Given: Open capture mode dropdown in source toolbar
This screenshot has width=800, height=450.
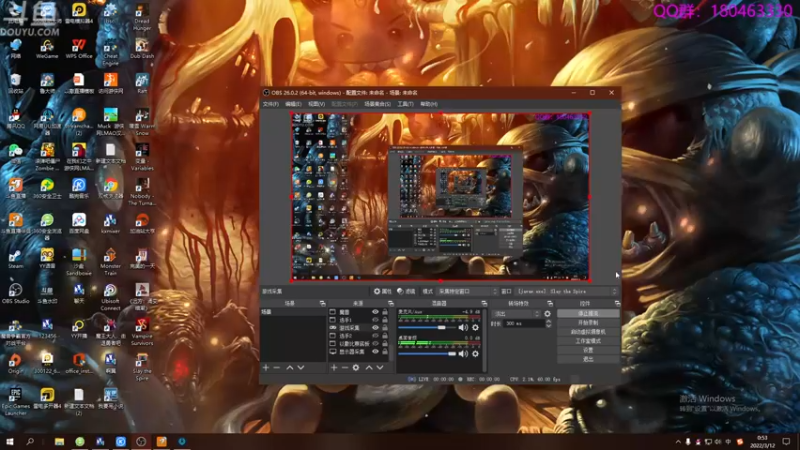Looking at the screenshot, I should pos(467,291).
